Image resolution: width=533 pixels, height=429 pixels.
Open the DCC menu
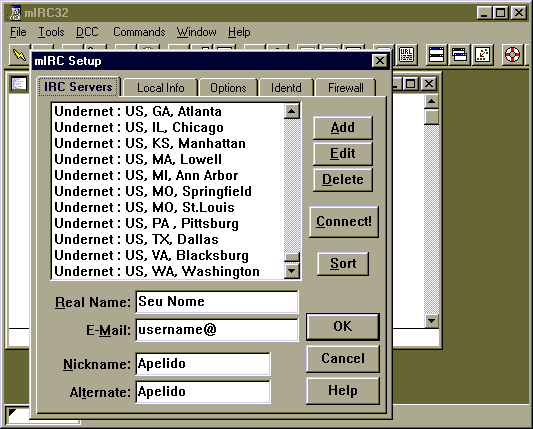point(87,32)
